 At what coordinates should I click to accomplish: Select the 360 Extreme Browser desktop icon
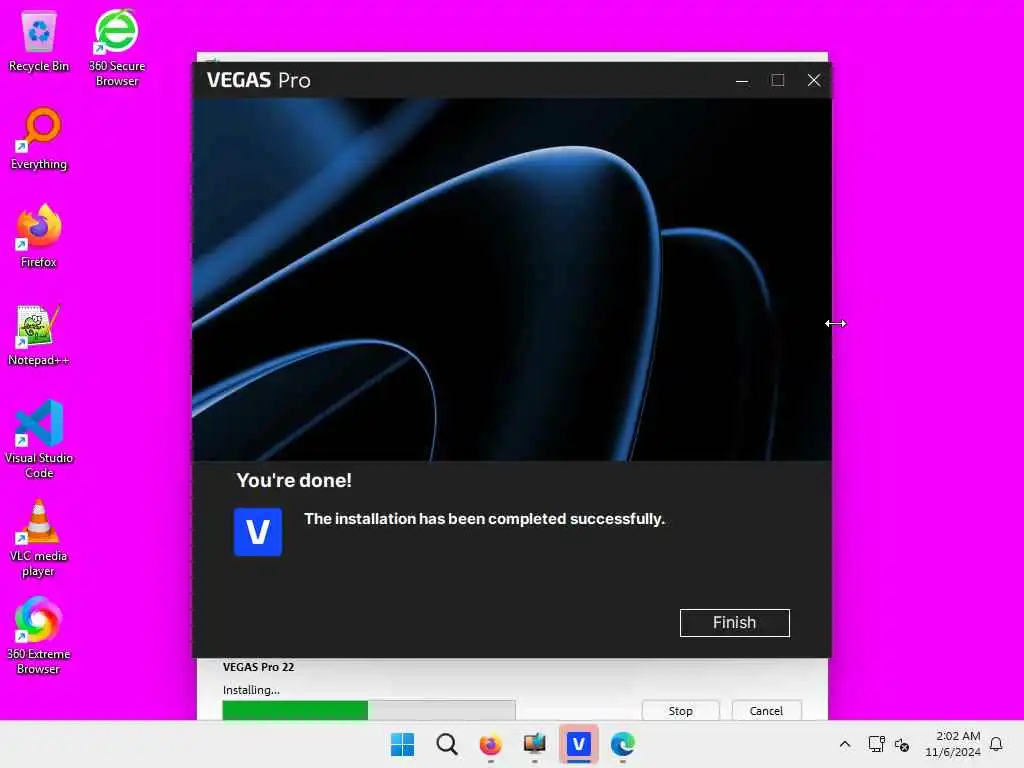pyautogui.click(x=39, y=635)
